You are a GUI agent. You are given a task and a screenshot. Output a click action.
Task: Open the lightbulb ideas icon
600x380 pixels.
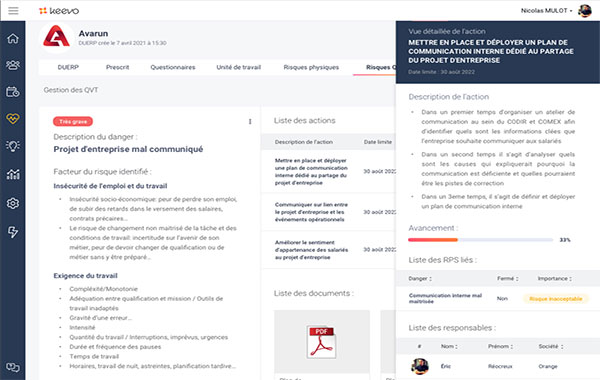[x=13, y=146]
